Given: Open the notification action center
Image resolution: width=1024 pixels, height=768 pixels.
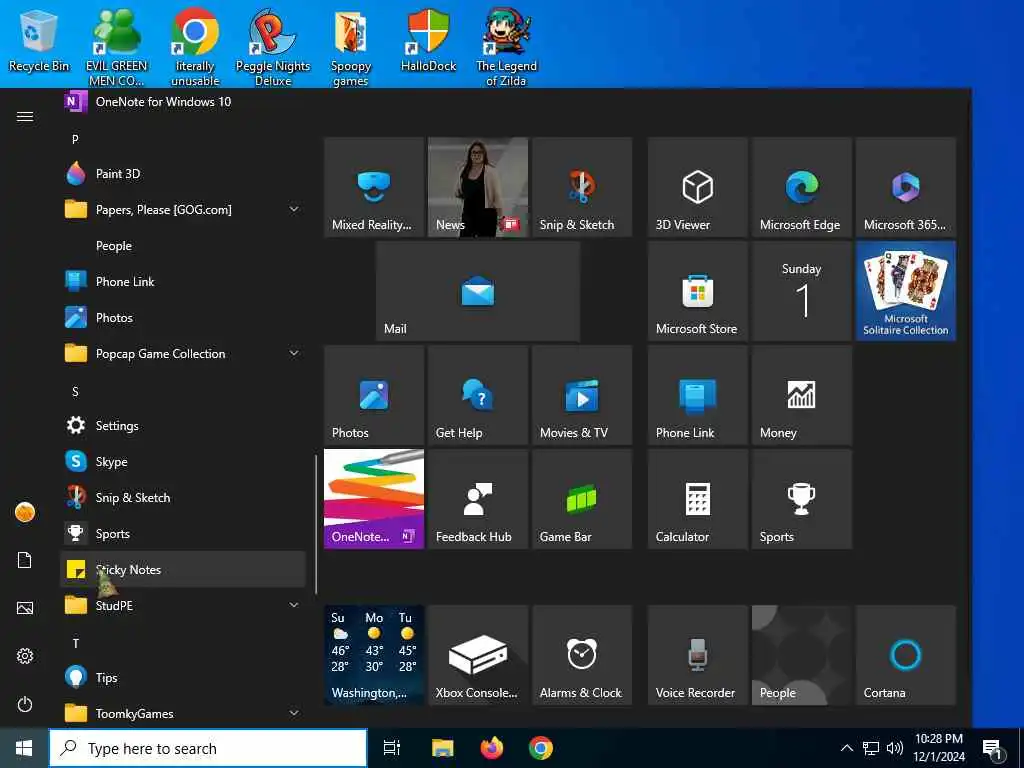Looking at the screenshot, I should pyautogui.click(x=993, y=748).
